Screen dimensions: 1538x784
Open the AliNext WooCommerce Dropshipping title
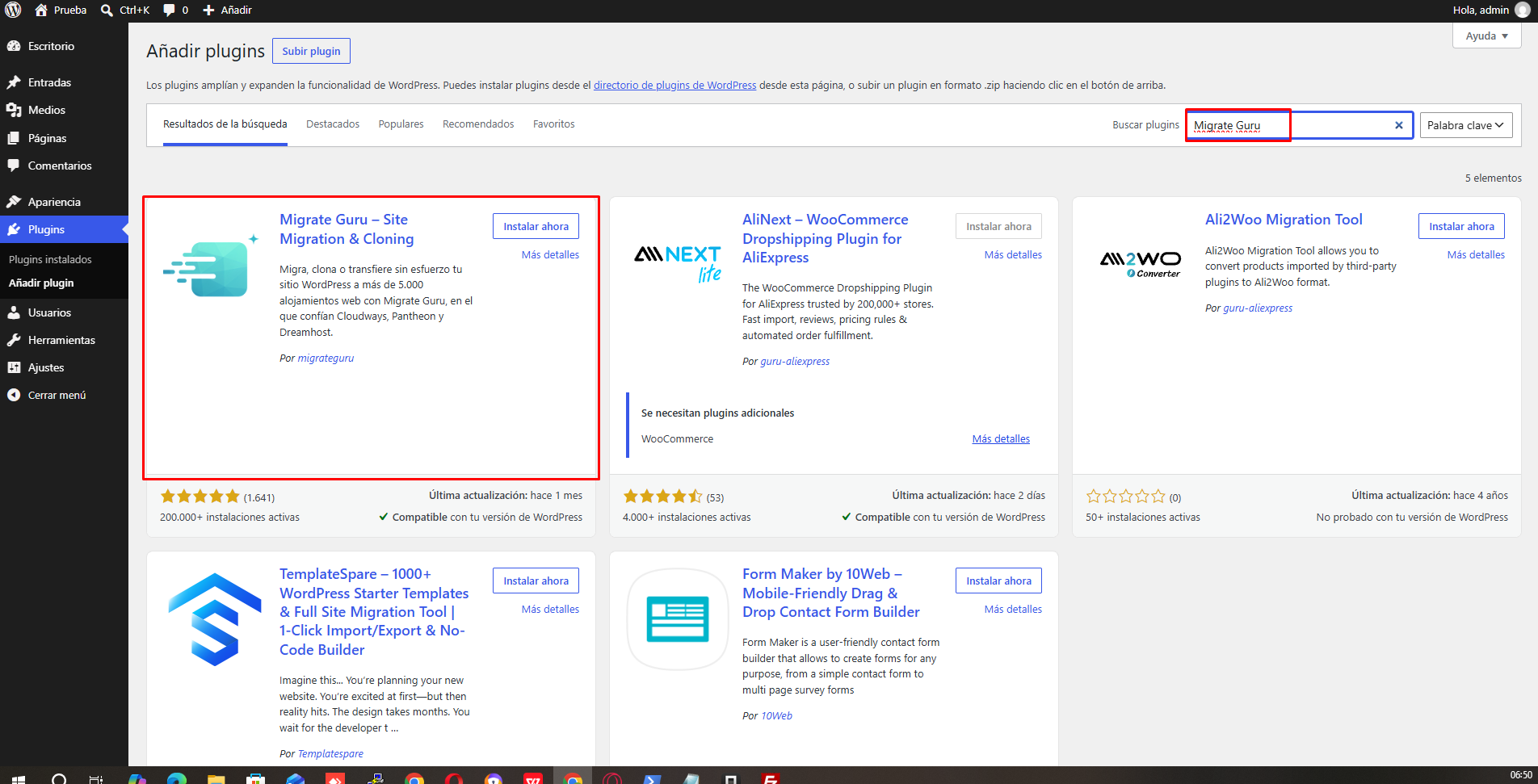(x=825, y=238)
